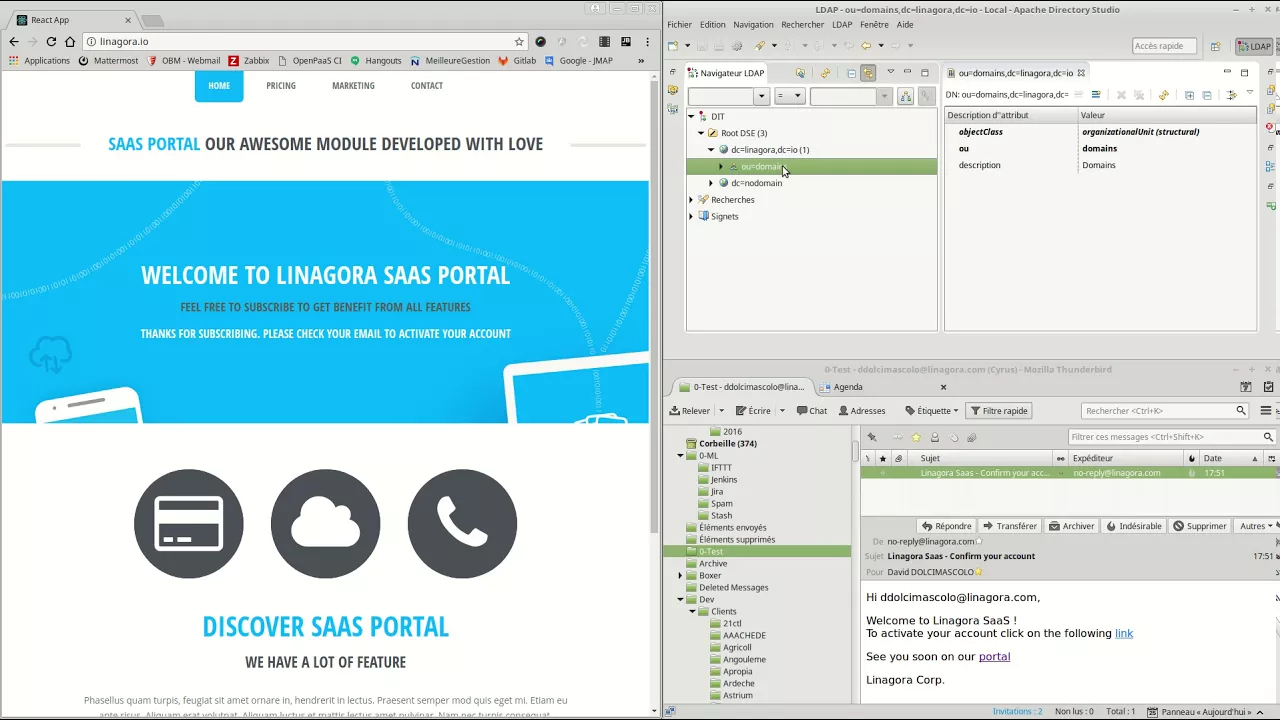Image resolution: width=1280 pixels, height=720 pixels.
Task: Open the CONTACT navigation item
Action: click(x=427, y=86)
